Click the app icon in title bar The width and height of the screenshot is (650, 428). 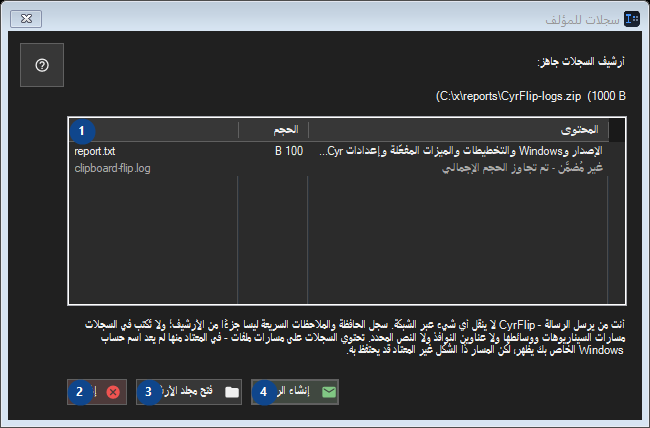(632, 19)
